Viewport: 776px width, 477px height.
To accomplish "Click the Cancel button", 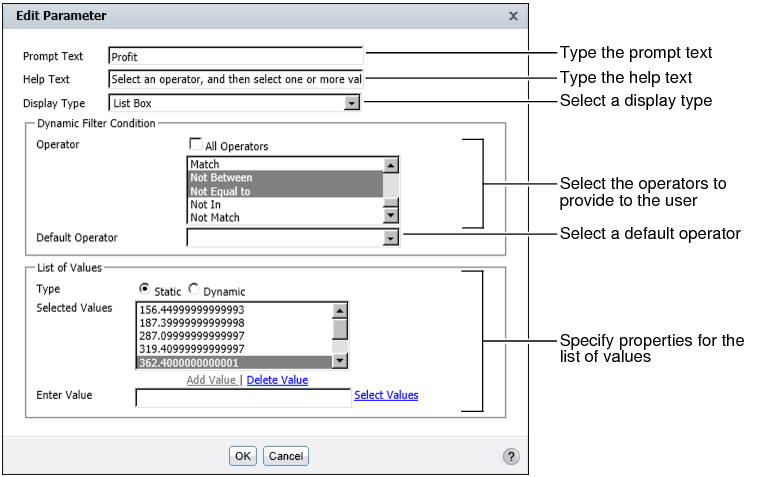I will click(x=286, y=456).
